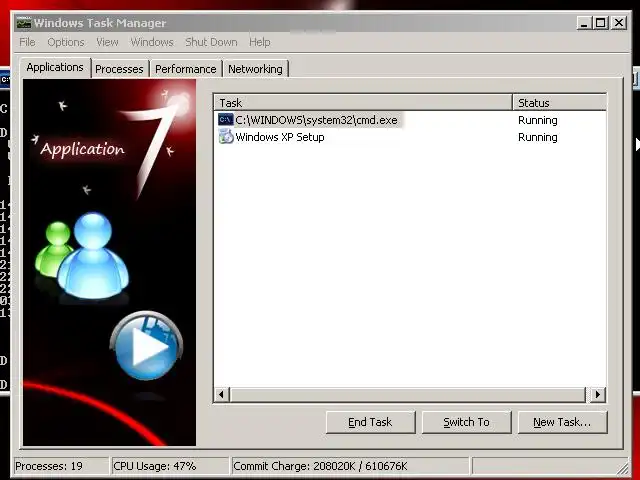Viewport: 640px width, 480px height.
Task: Sort by the Status column header
Action: click(x=560, y=102)
